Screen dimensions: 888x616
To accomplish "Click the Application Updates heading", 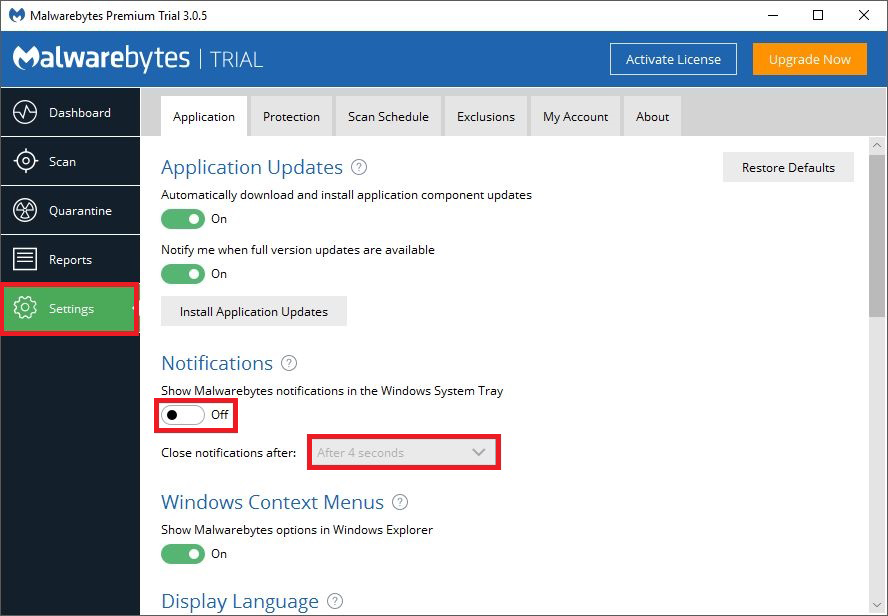I will pos(252,168).
